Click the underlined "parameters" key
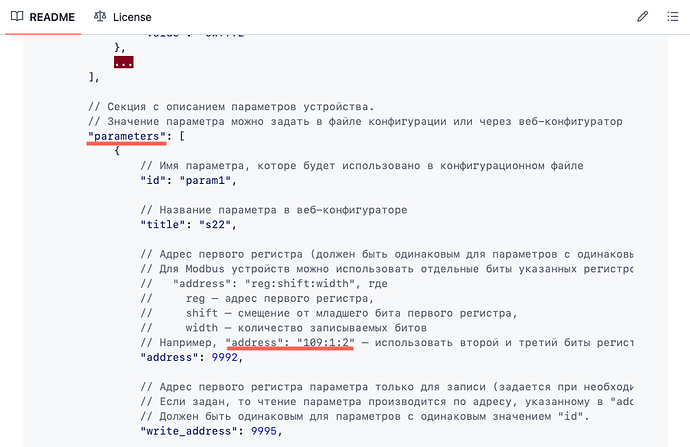Viewport: 690px width, 447px height. [127, 135]
